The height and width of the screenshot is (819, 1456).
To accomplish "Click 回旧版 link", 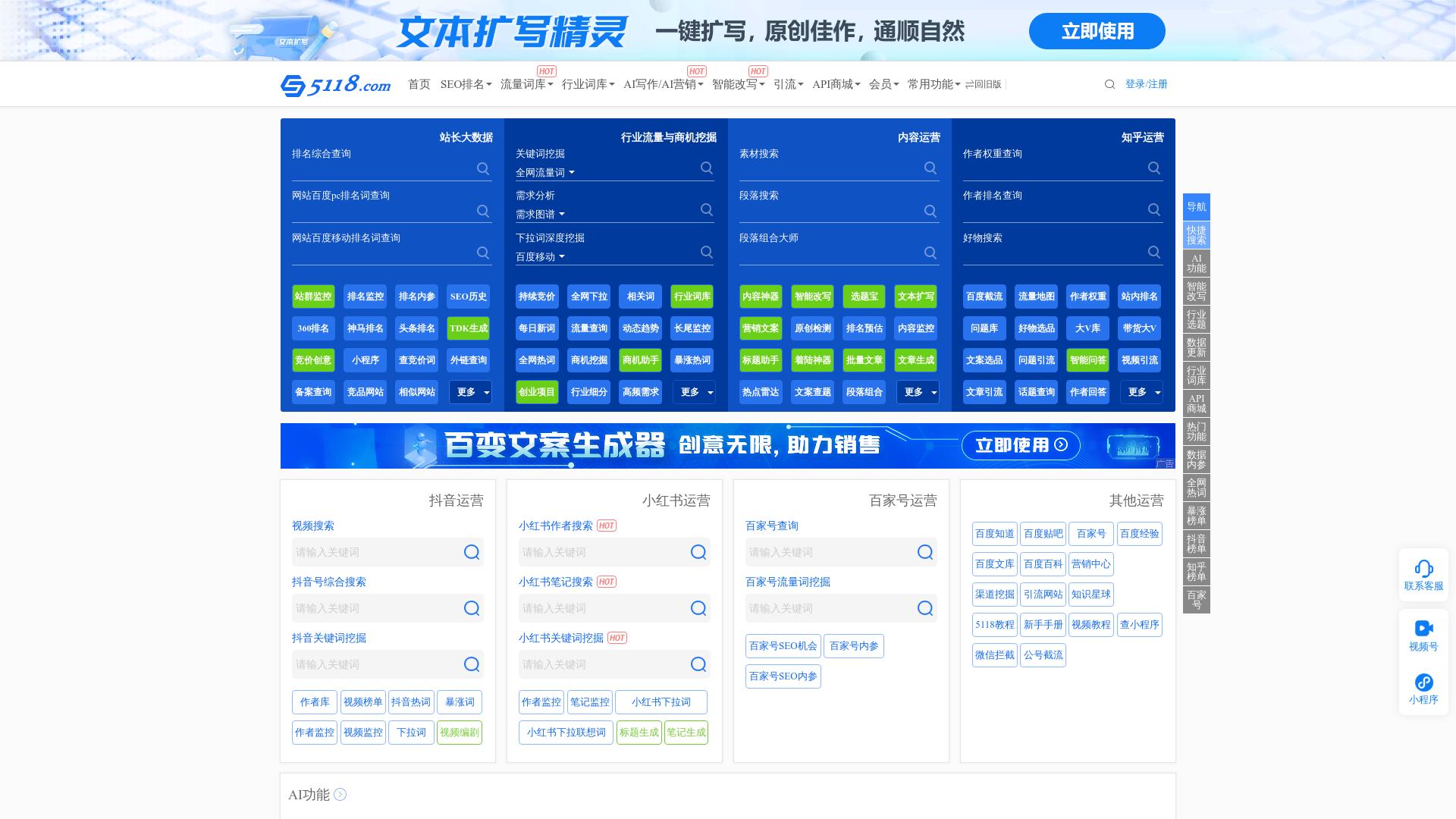I will tap(983, 84).
